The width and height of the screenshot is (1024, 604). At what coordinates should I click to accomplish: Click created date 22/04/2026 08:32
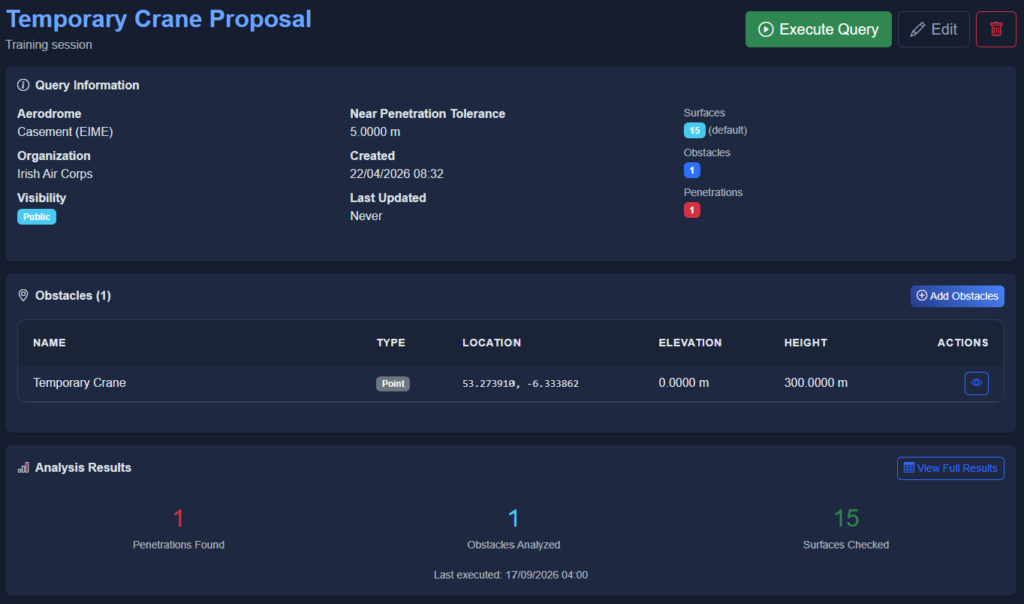tap(396, 174)
